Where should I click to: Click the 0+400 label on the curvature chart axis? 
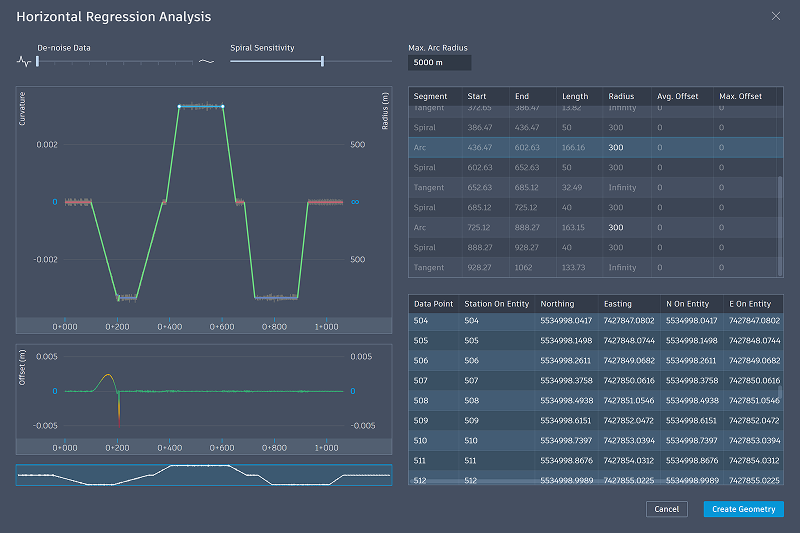point(169,327)
